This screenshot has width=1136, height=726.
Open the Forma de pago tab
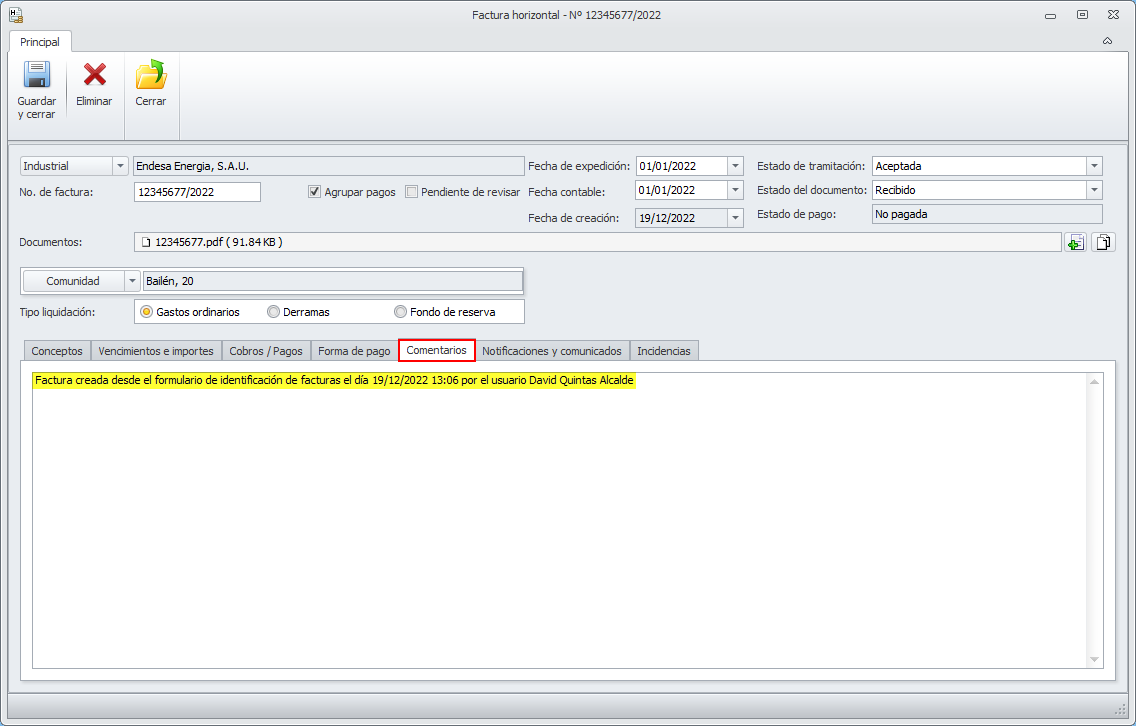(x=354, y=351)
